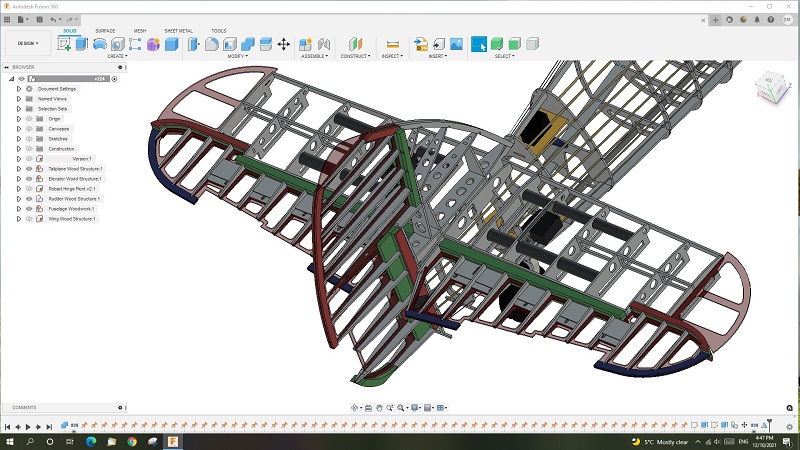The width and height of the screenshot is (800, 450).
Task: Open the MODIFY menu label
Action: pos(238,56)
